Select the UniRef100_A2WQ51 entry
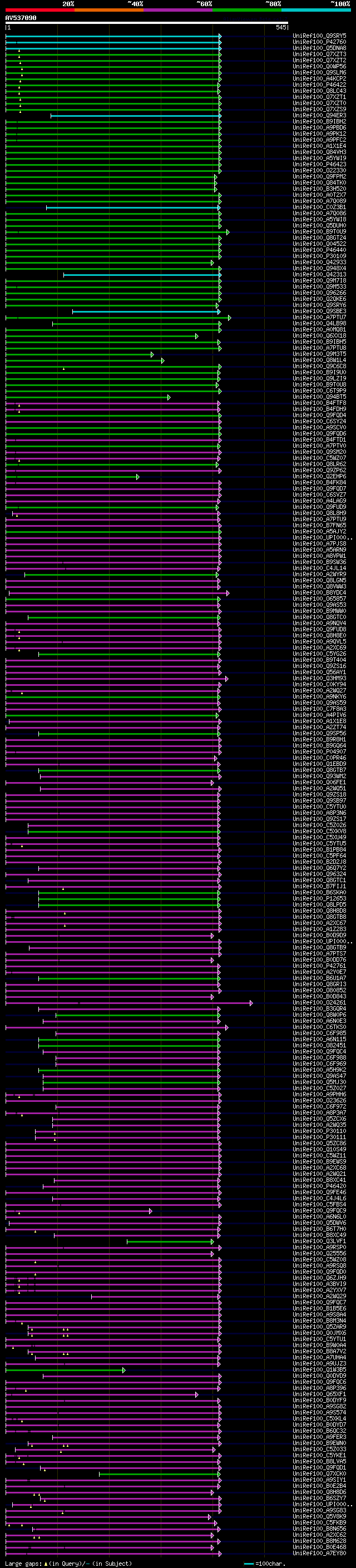Viewport: 356px width, 1568px height. pos(319,789)
